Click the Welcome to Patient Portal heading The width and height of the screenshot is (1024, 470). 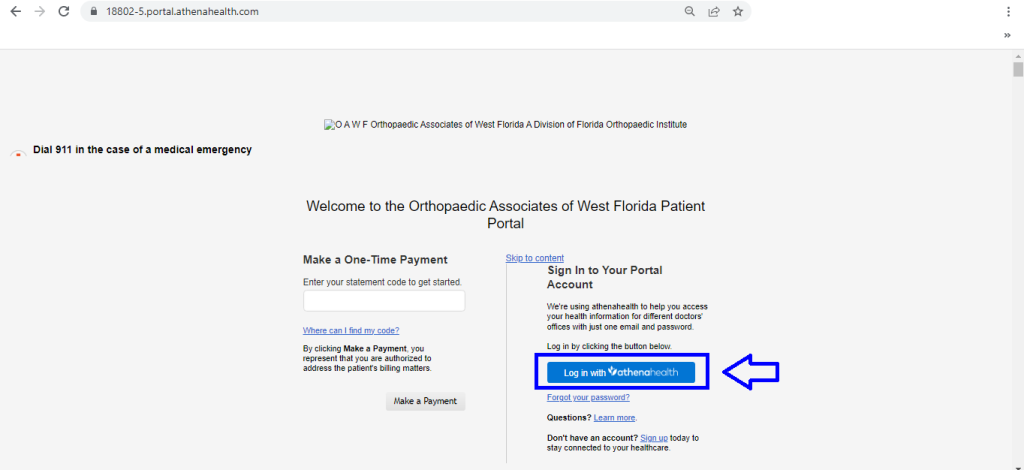505,215
